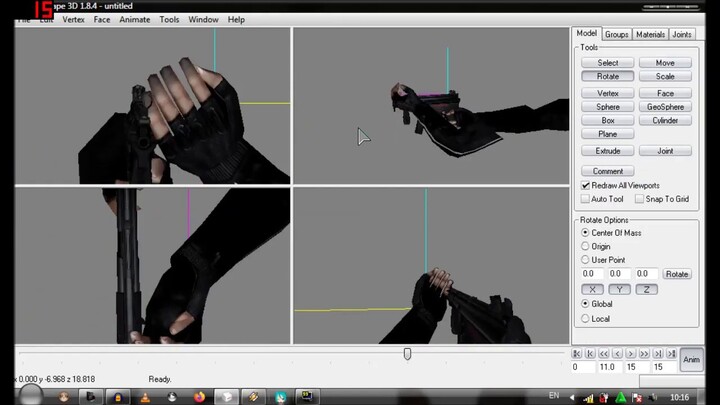The width and height of the screenshot is (720, 405).
Task: Select the Center Of Mass radio option
Action: [x=585, y=233]
